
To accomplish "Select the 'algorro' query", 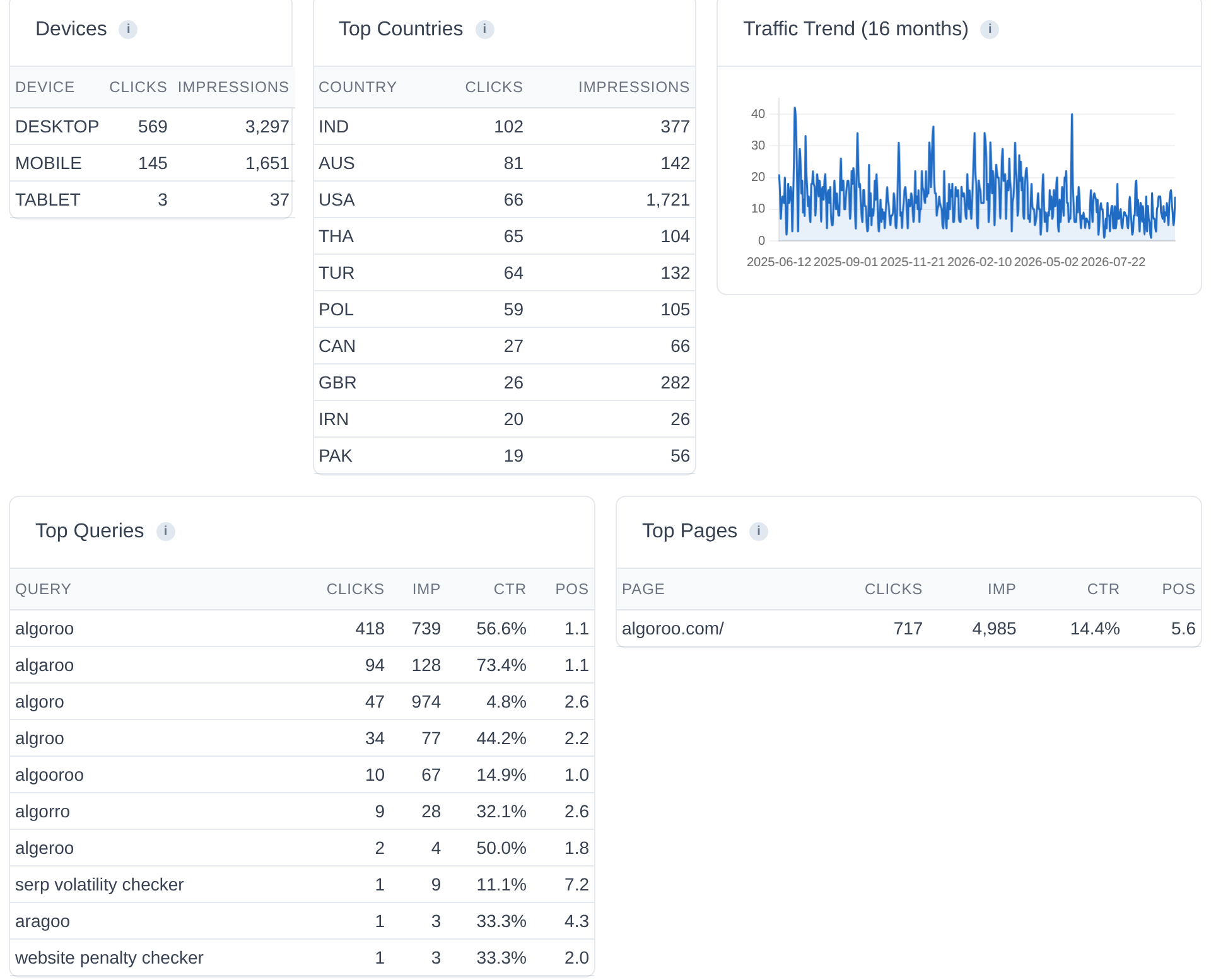I will [42, 812].
